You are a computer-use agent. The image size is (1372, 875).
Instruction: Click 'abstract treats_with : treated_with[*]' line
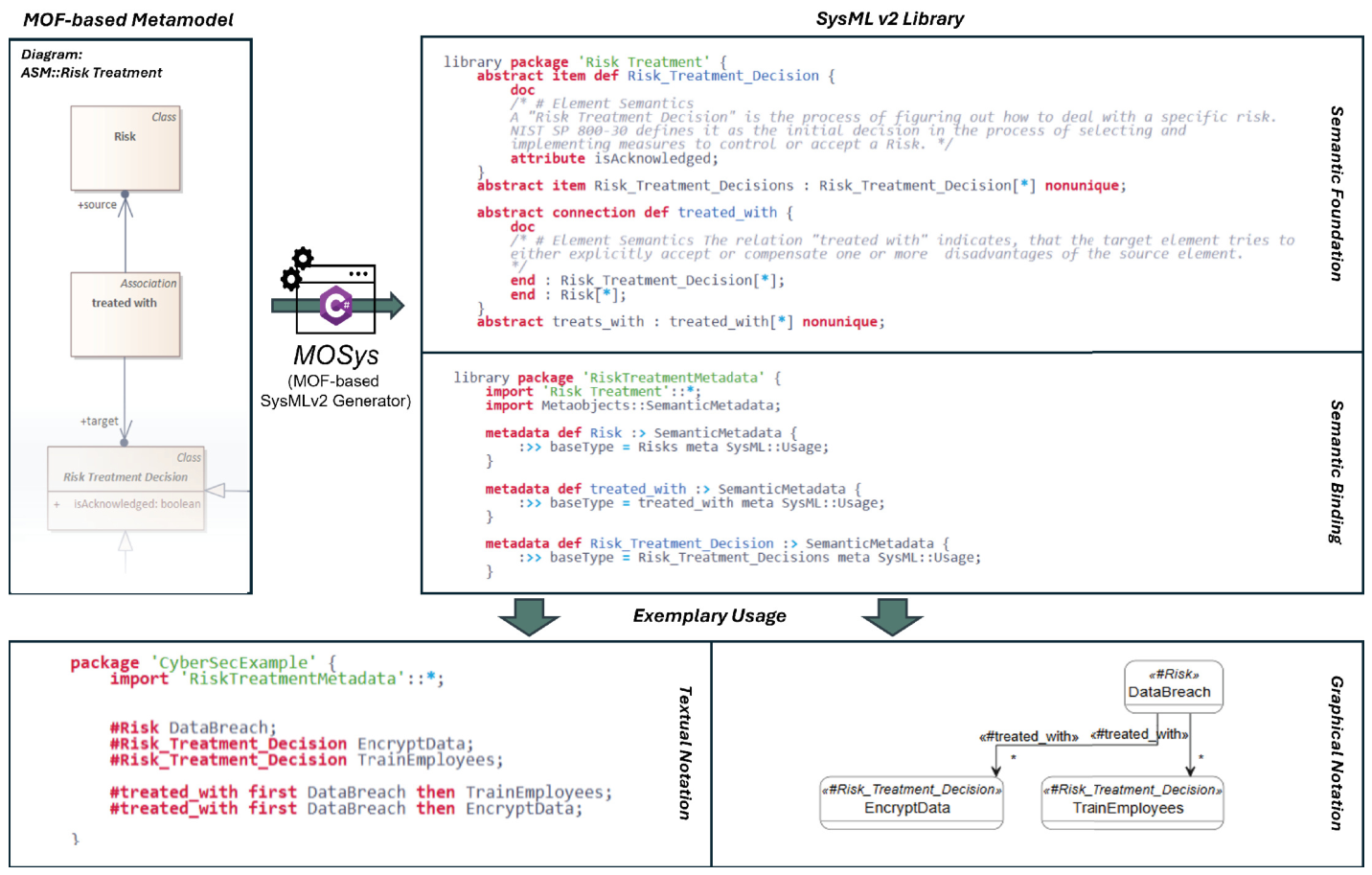[681, 322]
